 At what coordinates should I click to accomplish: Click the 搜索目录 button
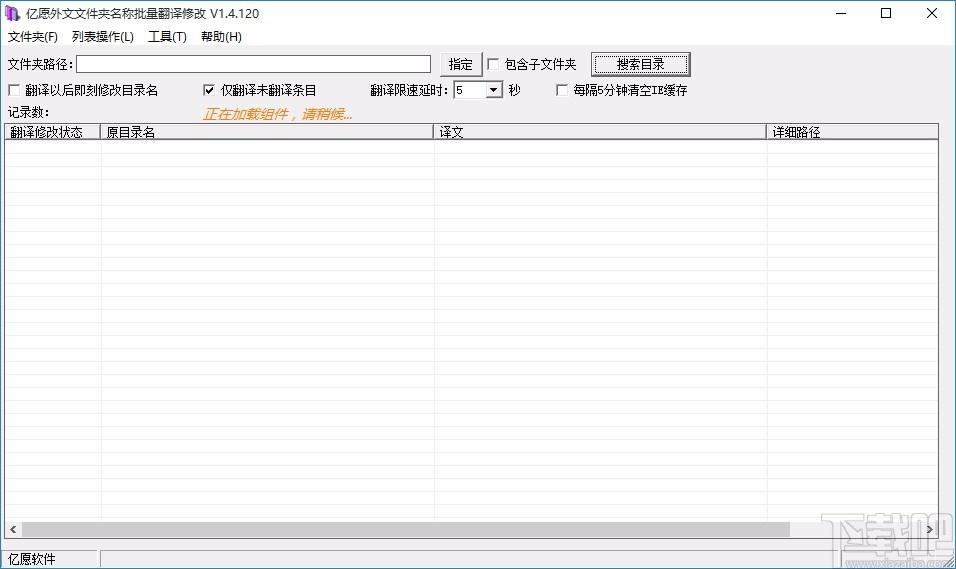click(641, 64)
